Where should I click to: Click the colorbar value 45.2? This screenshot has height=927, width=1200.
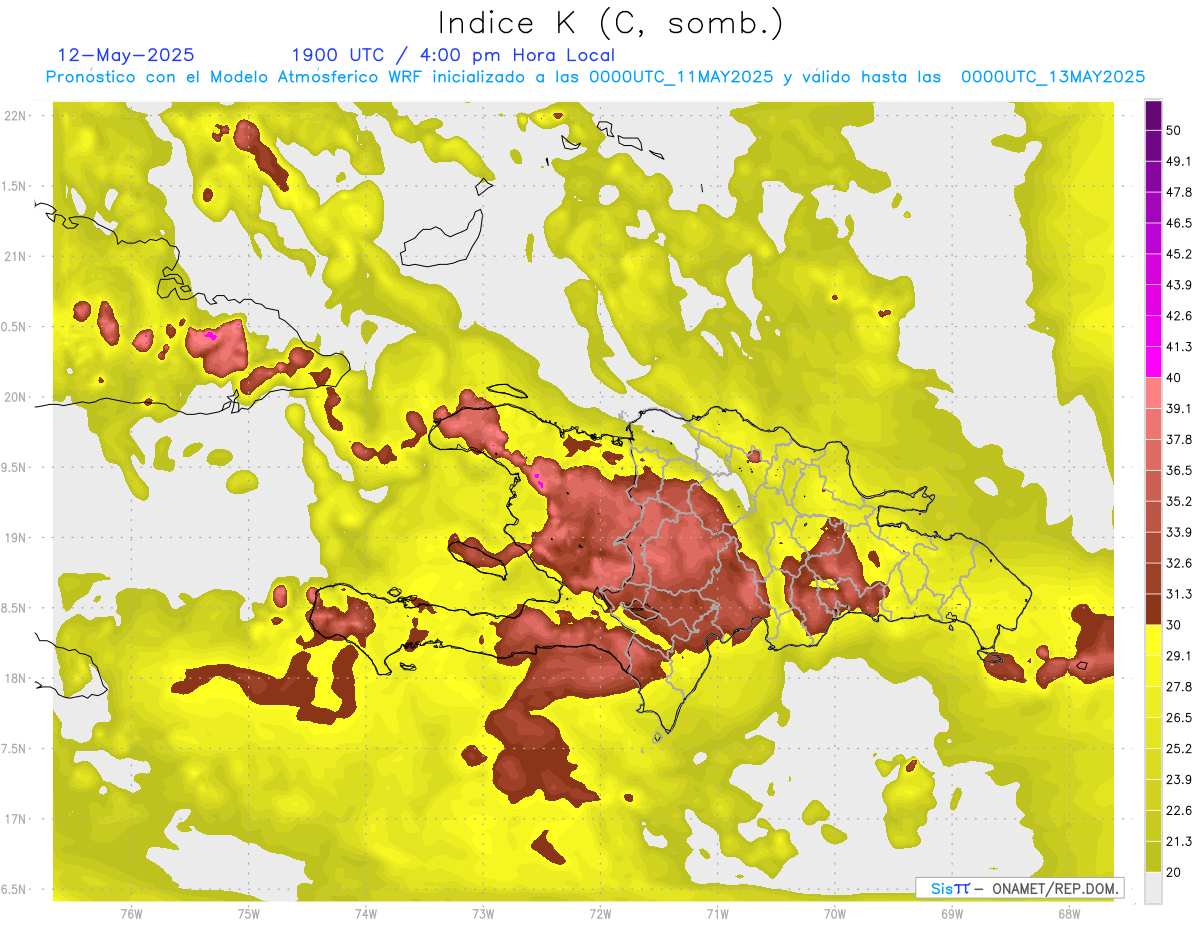click(1179, 254)
